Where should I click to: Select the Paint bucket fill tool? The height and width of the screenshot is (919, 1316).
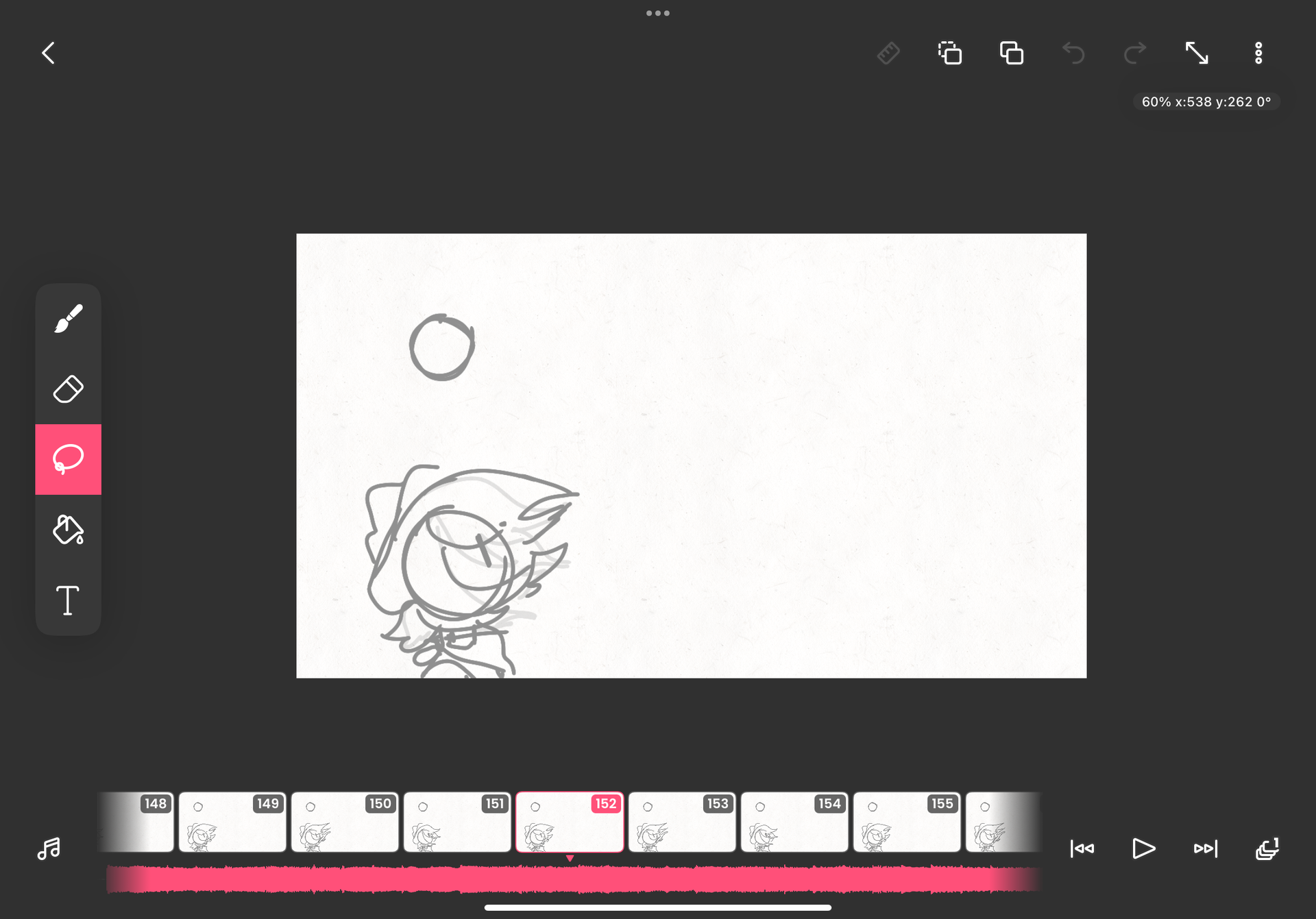[x=69, y=530]
